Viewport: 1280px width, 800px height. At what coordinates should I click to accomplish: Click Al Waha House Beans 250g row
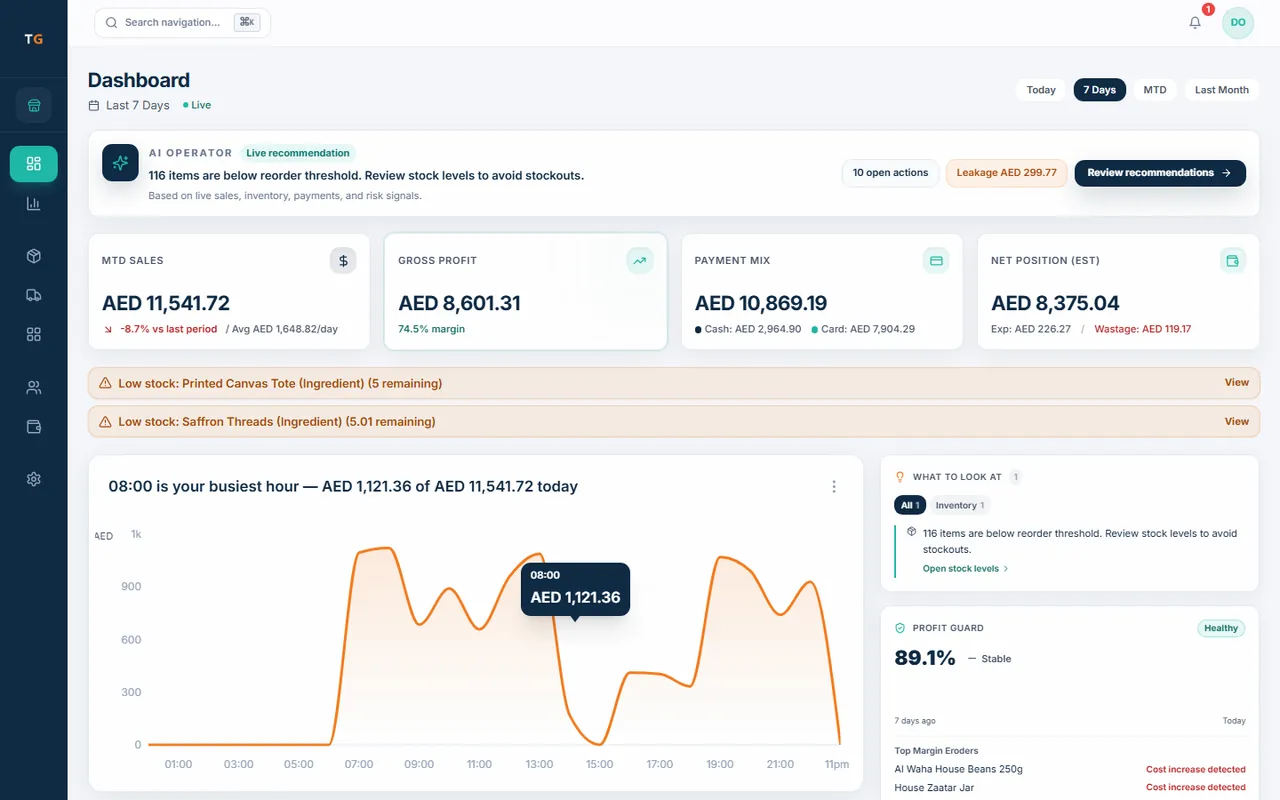click(1070, 770)
